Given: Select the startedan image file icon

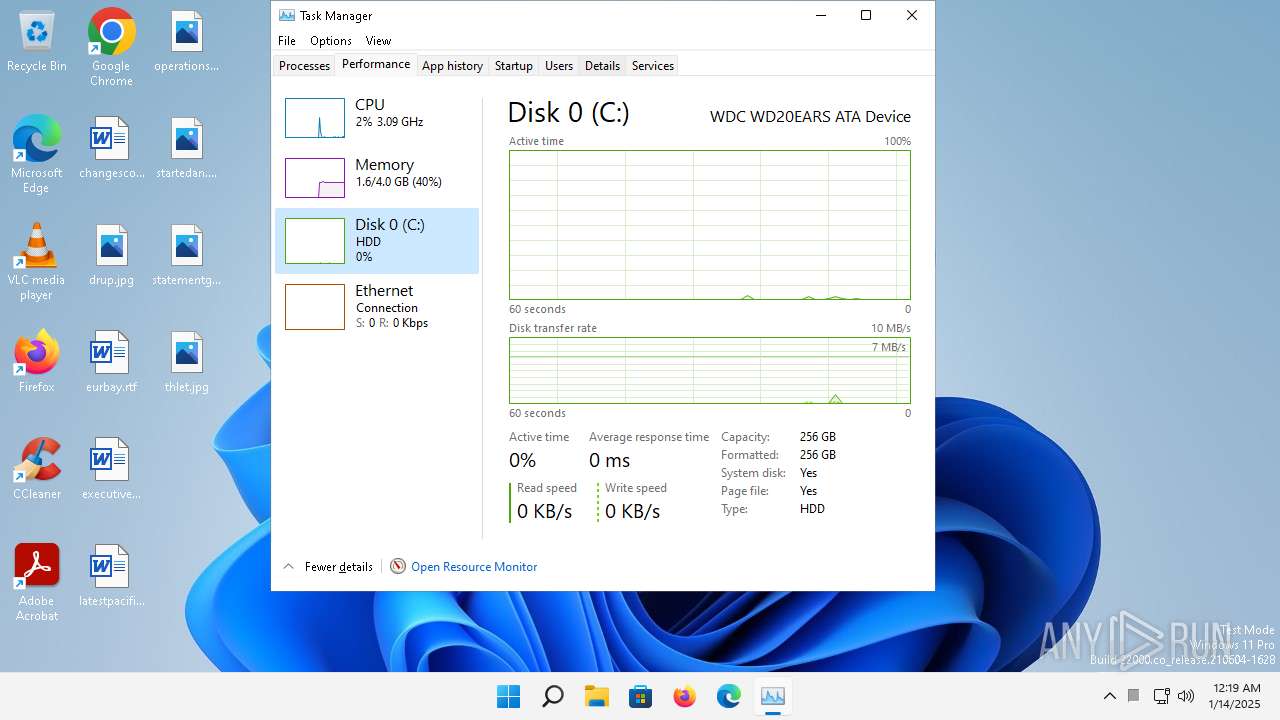Looking at the screenshot, I should [187, 149].
